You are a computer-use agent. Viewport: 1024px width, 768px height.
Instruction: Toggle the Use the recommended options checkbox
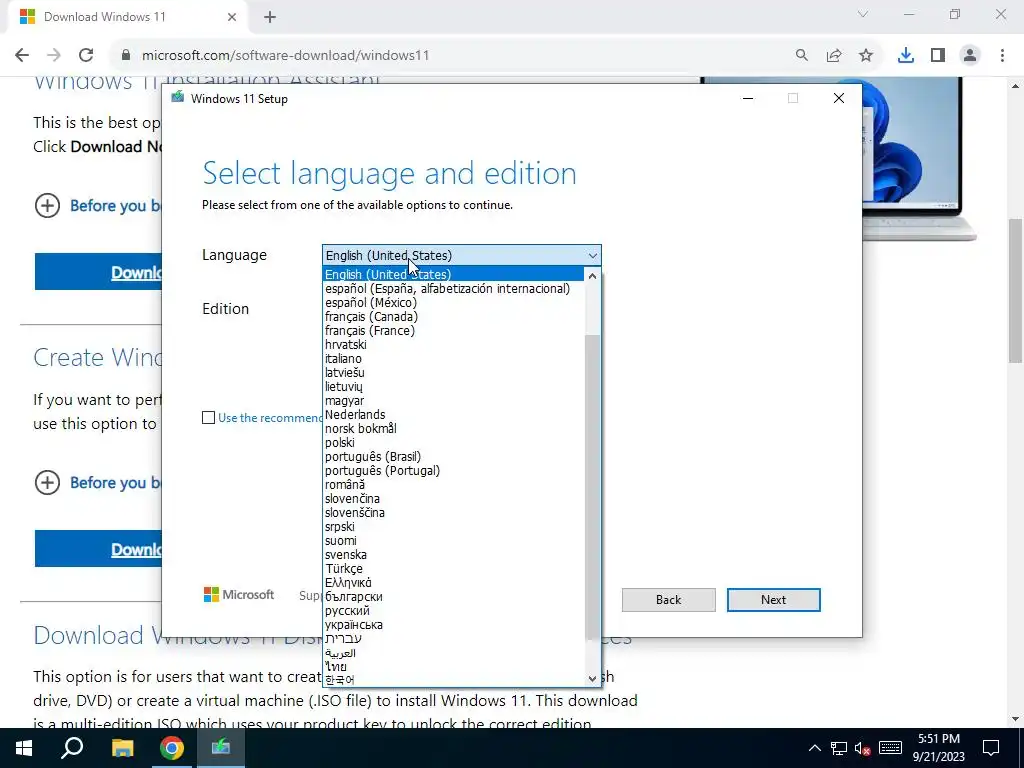208,417
